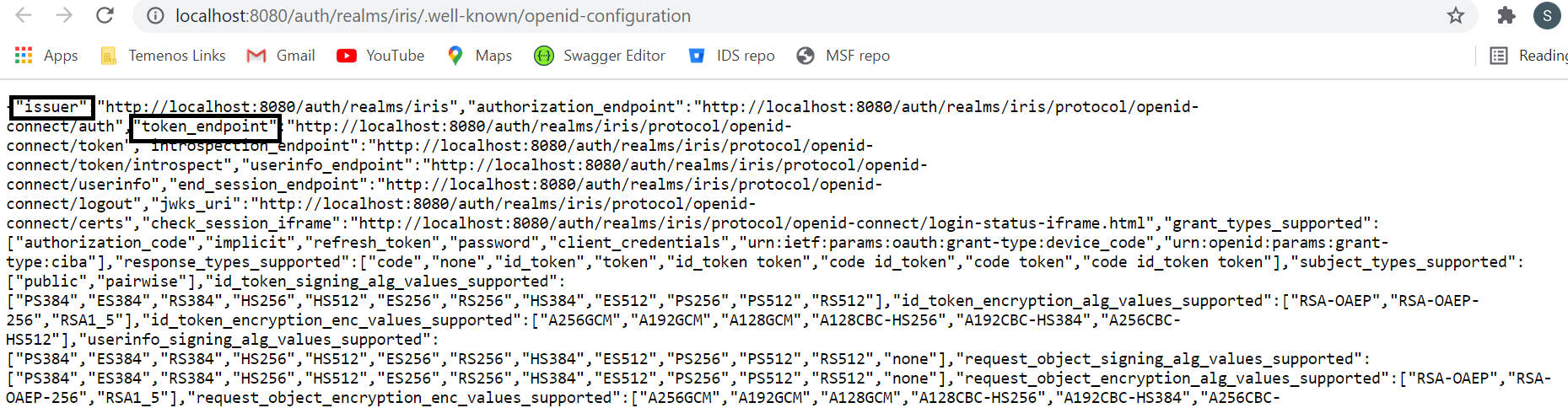This screenshot has width=1568, height=408.
Task: Open the IDS repo bookmark
Action: click(731, 56)
